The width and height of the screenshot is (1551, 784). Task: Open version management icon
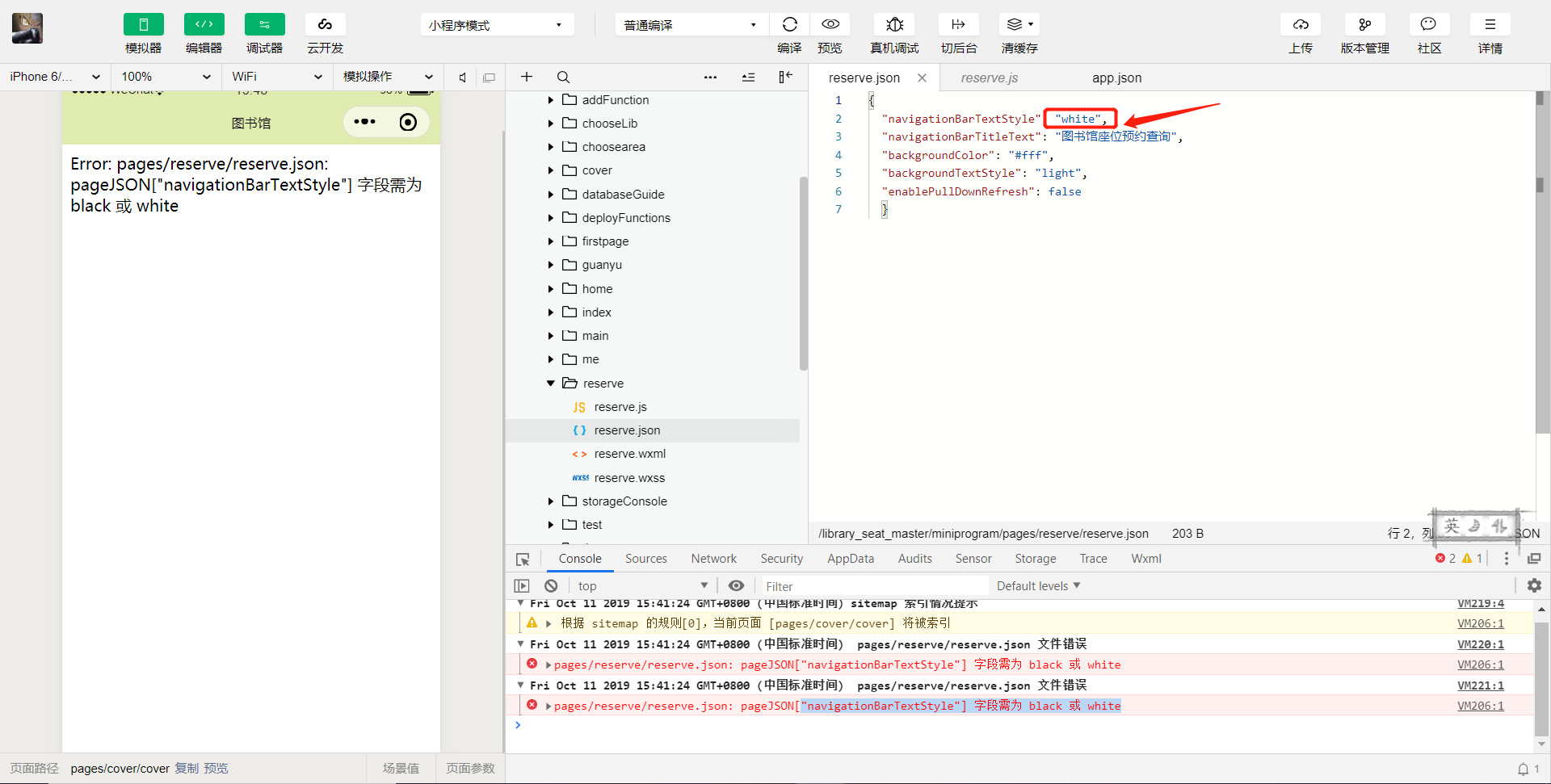pos(1364,25)
